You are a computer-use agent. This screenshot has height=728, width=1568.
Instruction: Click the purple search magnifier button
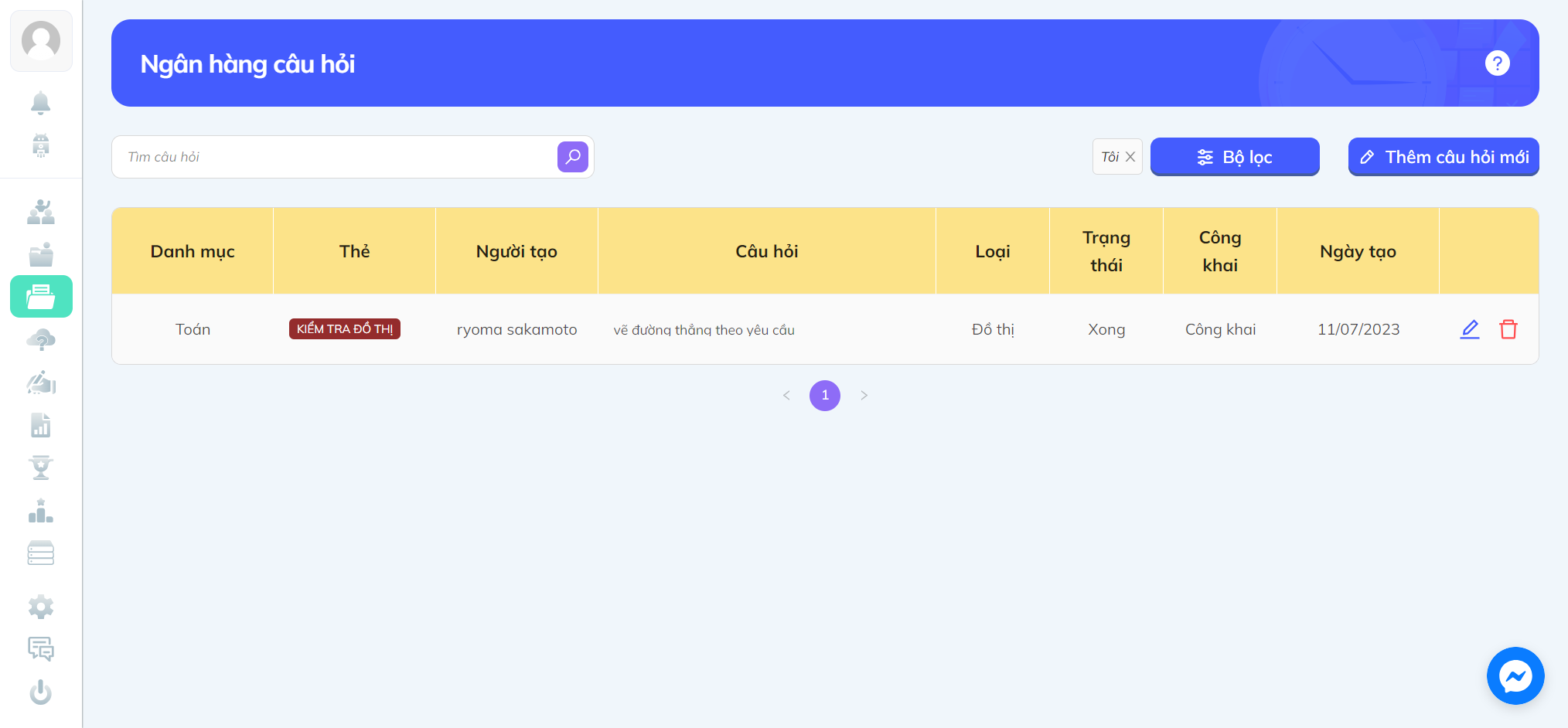(573, 157)
